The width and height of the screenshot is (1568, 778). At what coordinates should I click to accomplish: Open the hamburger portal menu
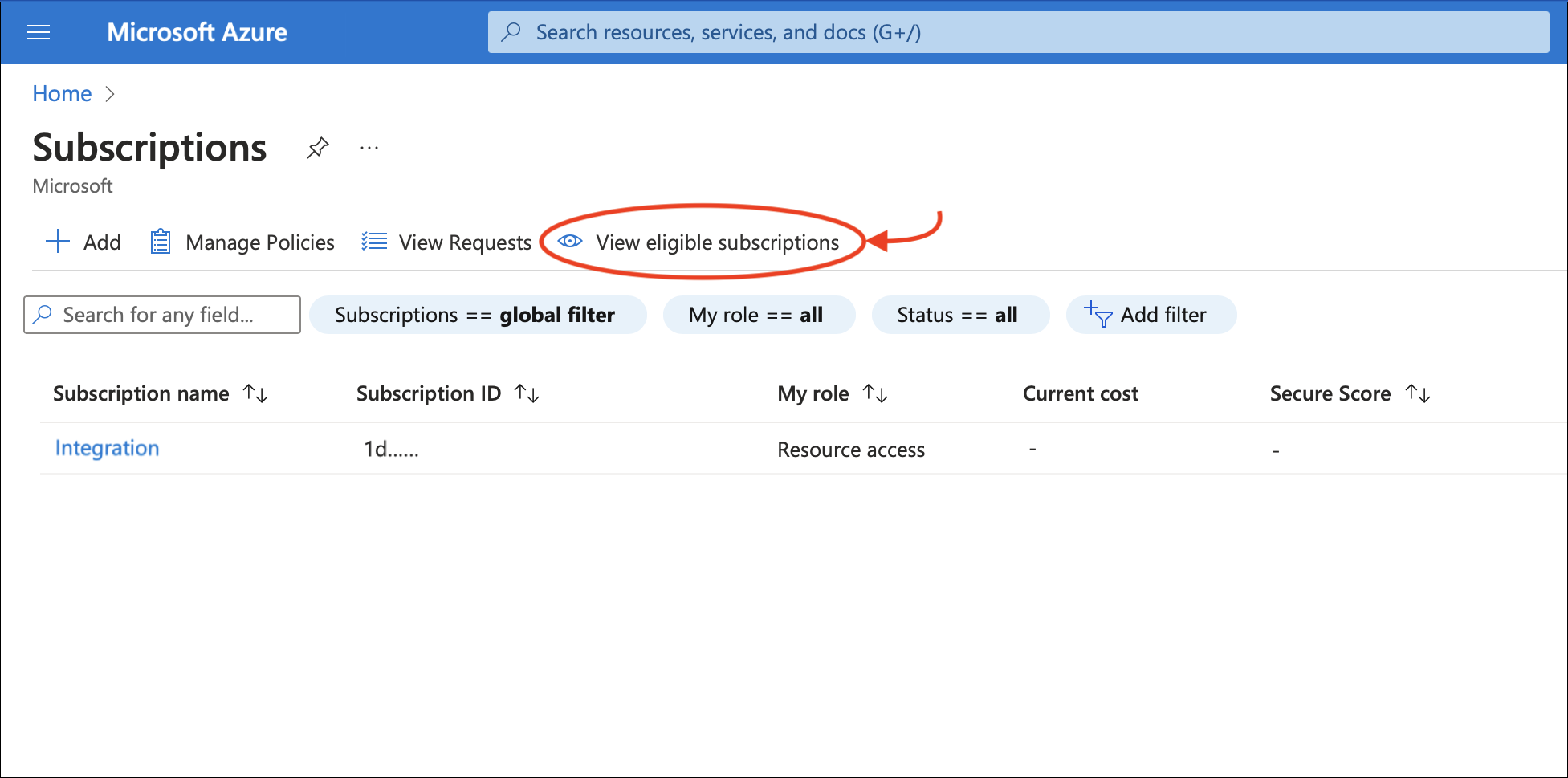click(39, 32)
